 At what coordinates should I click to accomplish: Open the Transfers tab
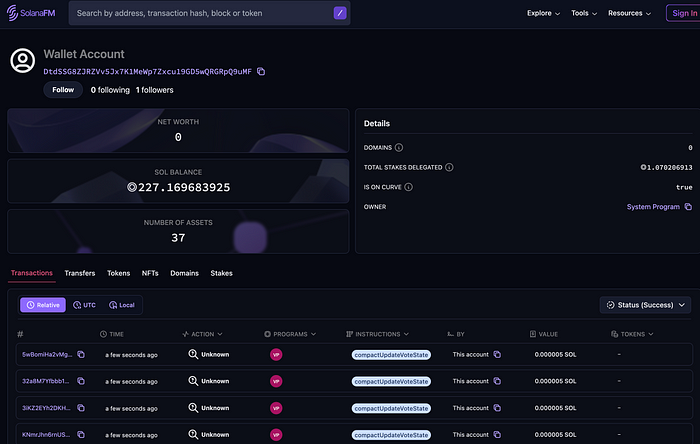tap(80, 272)
